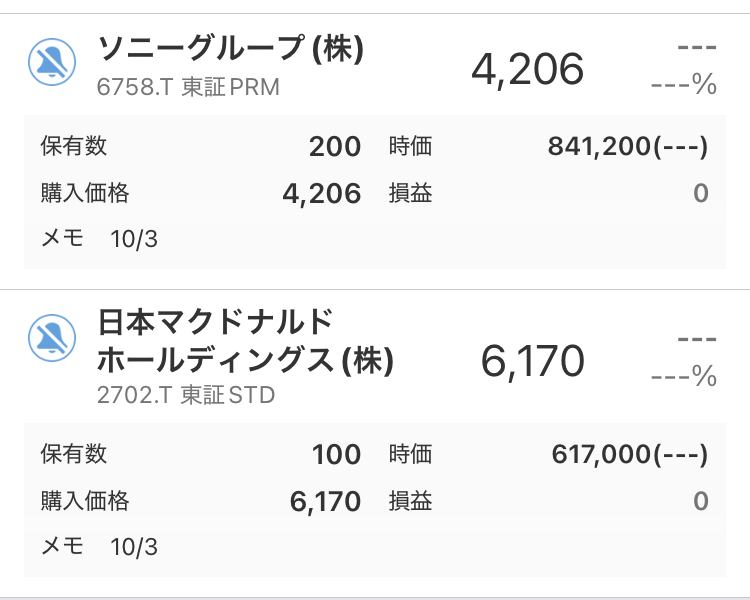Open Sony memo 10/3
Image resolution: width=750 pixels, height=600 pixels.
coord(134,239)
